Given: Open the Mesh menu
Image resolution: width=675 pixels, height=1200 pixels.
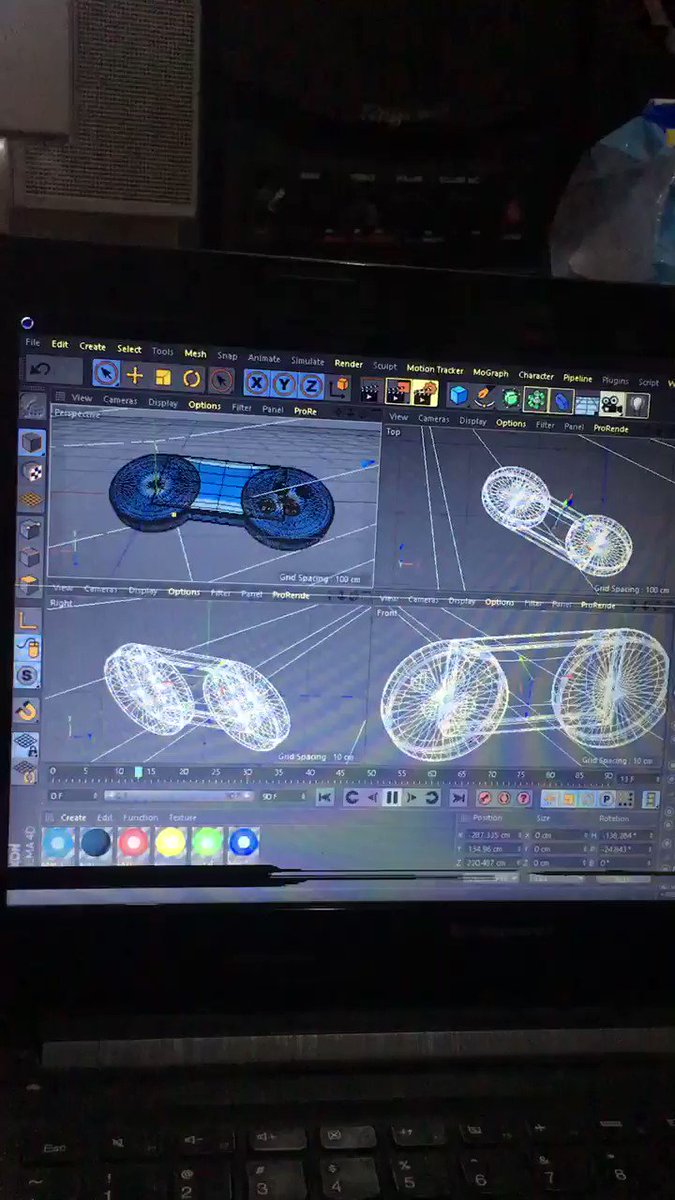Looking at the screenshot, I should [195, 353].
